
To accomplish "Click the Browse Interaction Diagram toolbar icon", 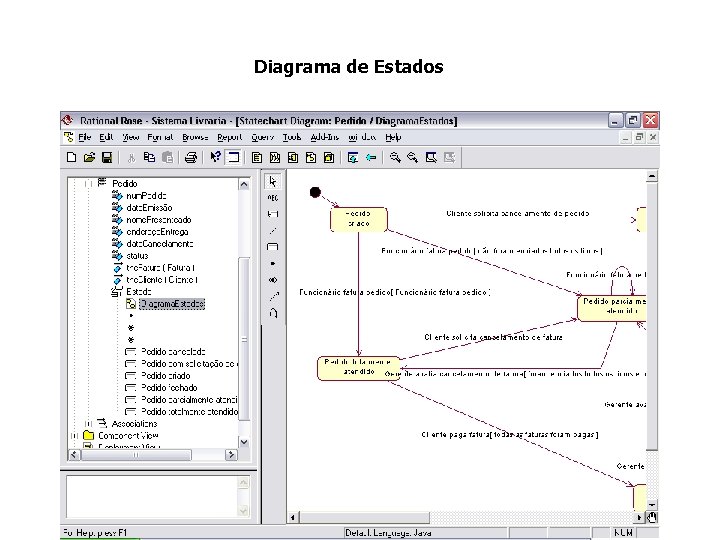I will [275, 158].
